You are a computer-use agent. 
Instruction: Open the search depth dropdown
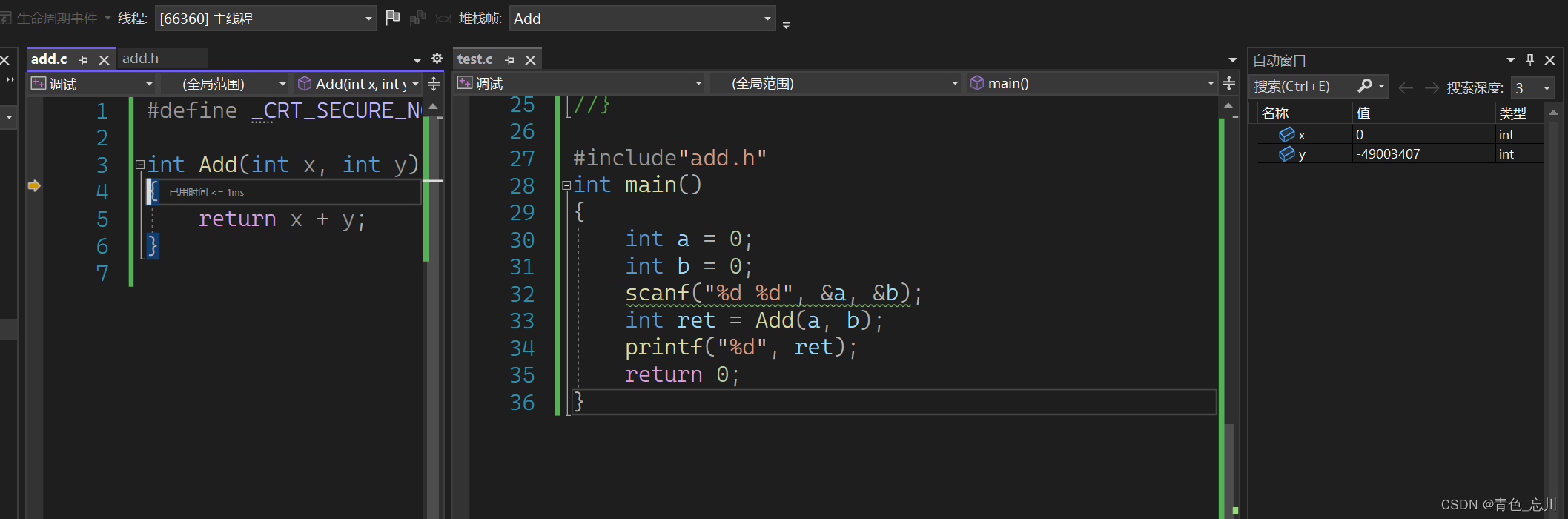pyautogui.click(x=1547, y=88)
